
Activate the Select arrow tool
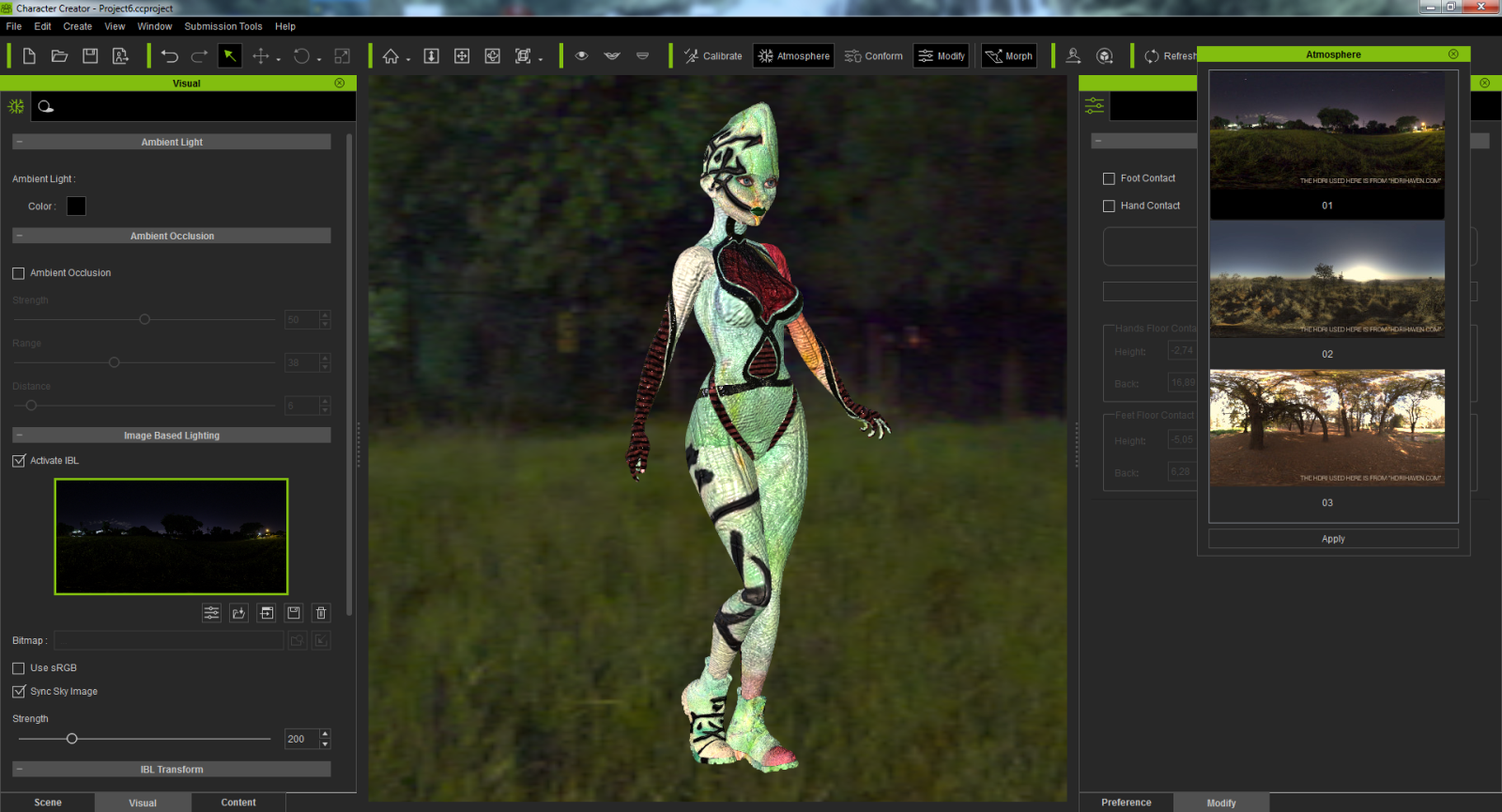[229, 56]
